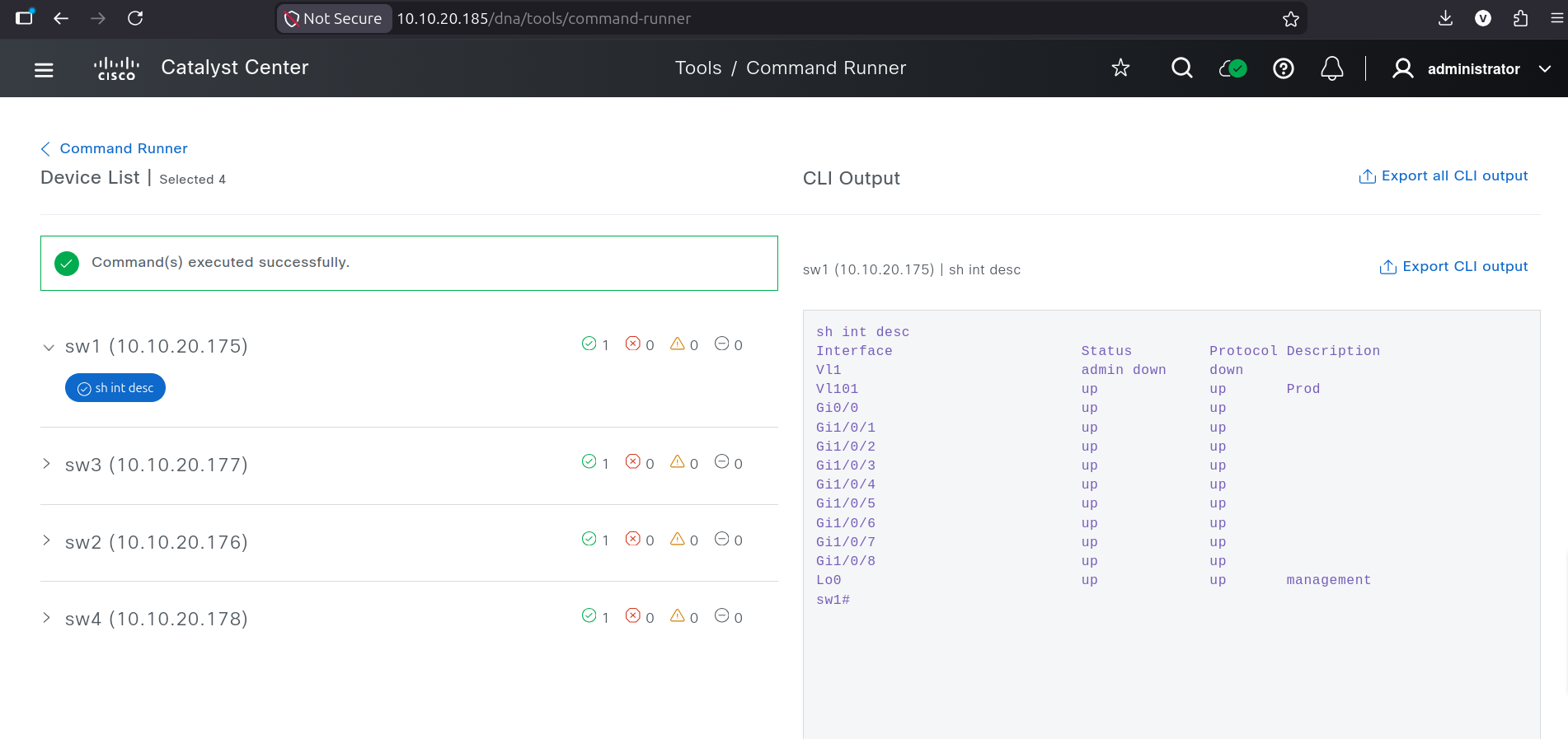Click 'admin down' status in CLI output

click(1124, 370)
